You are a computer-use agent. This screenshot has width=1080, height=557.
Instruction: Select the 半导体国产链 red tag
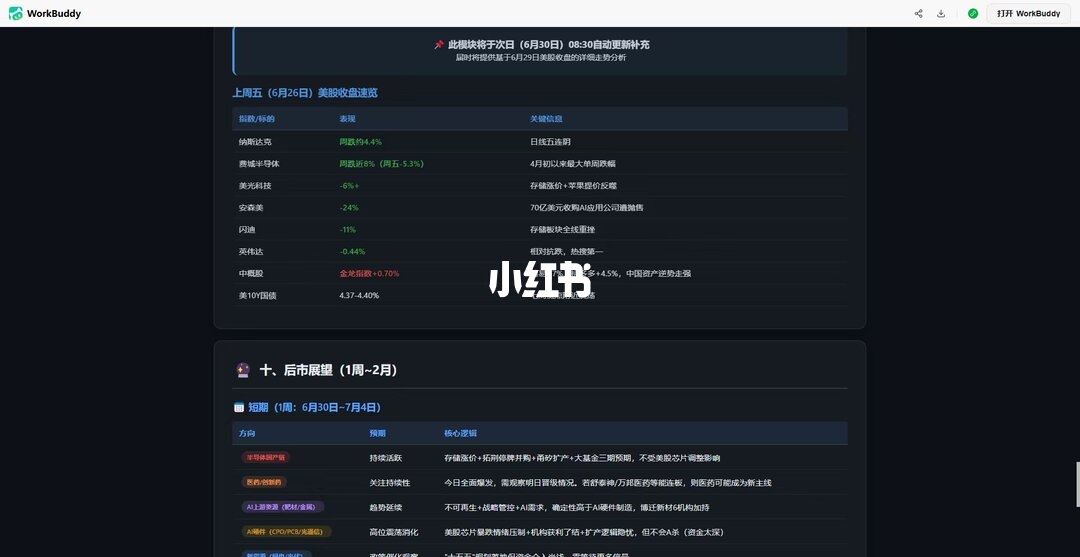click(265, 457)
